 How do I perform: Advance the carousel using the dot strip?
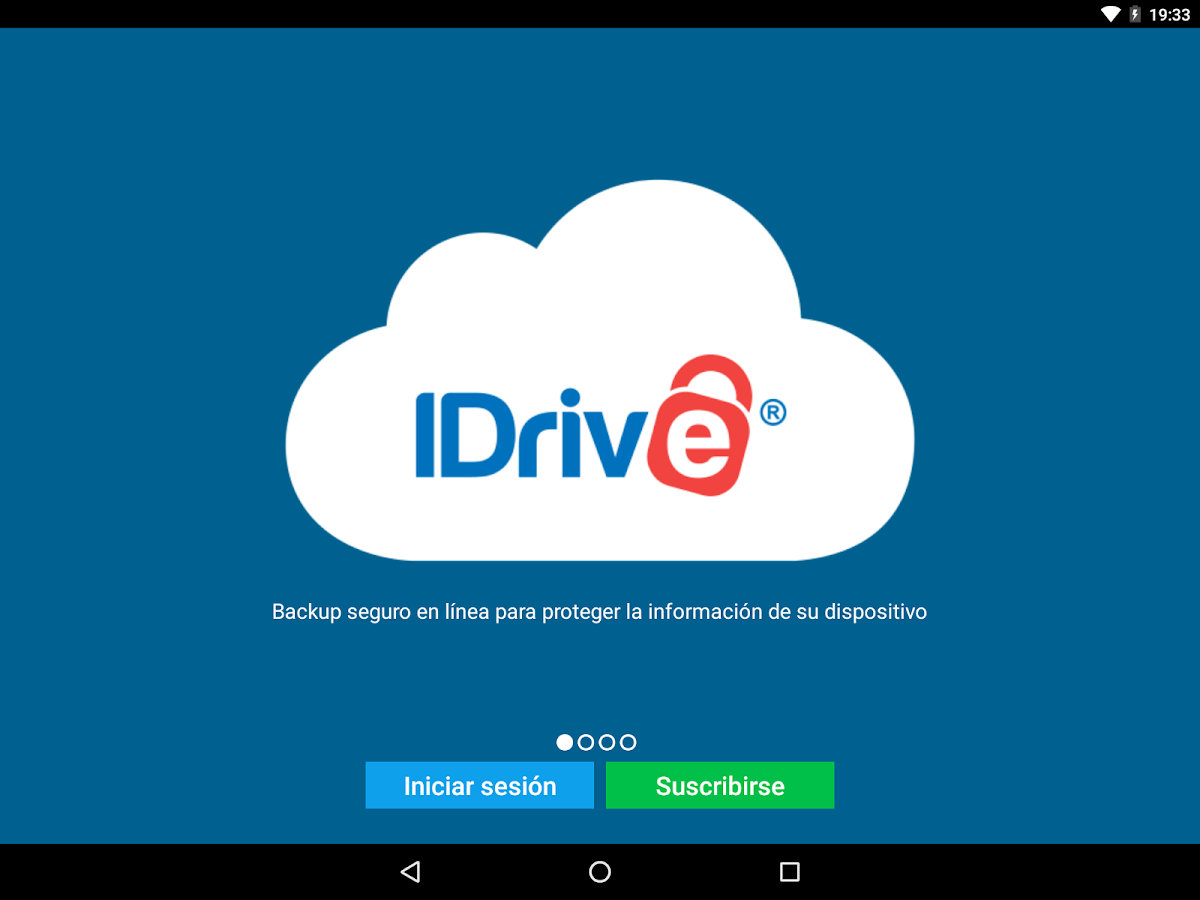pyautogui.click(x=595, y=742)
